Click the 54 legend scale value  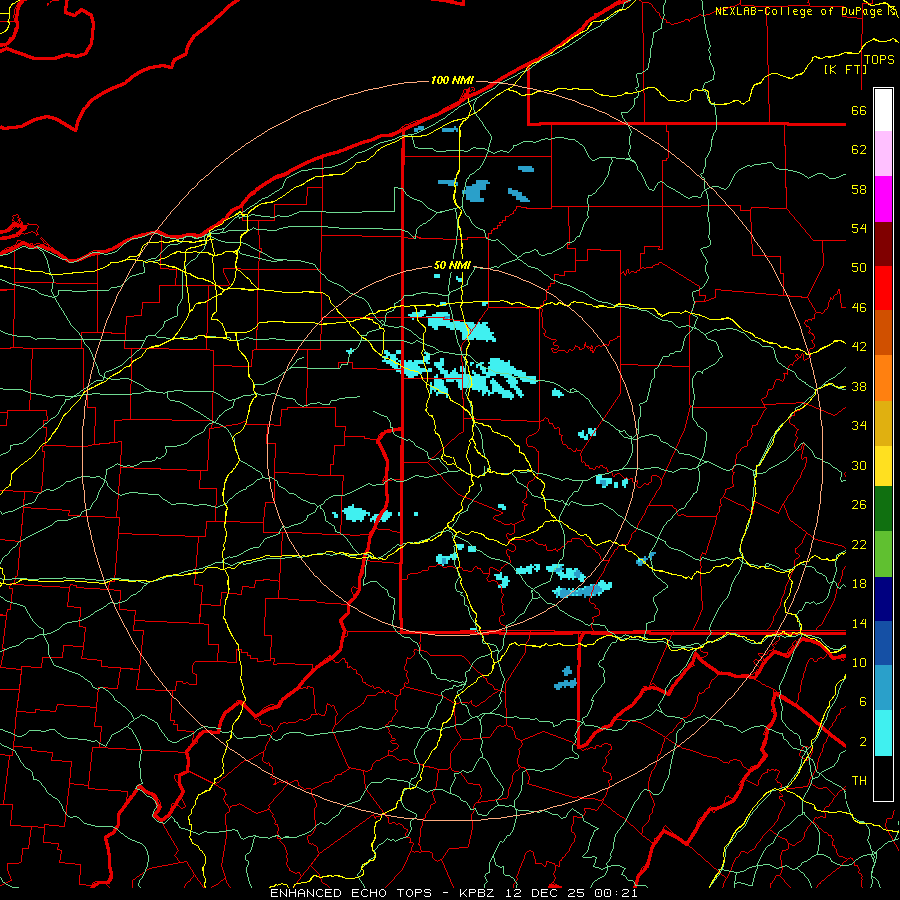[x=859, y=228]
